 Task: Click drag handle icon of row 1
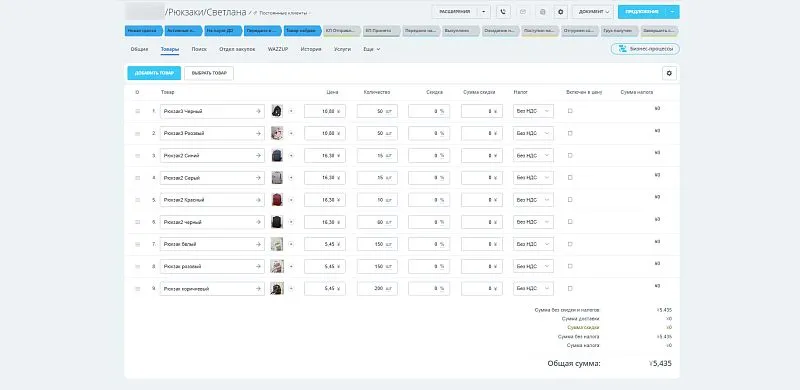coord(137,111)
